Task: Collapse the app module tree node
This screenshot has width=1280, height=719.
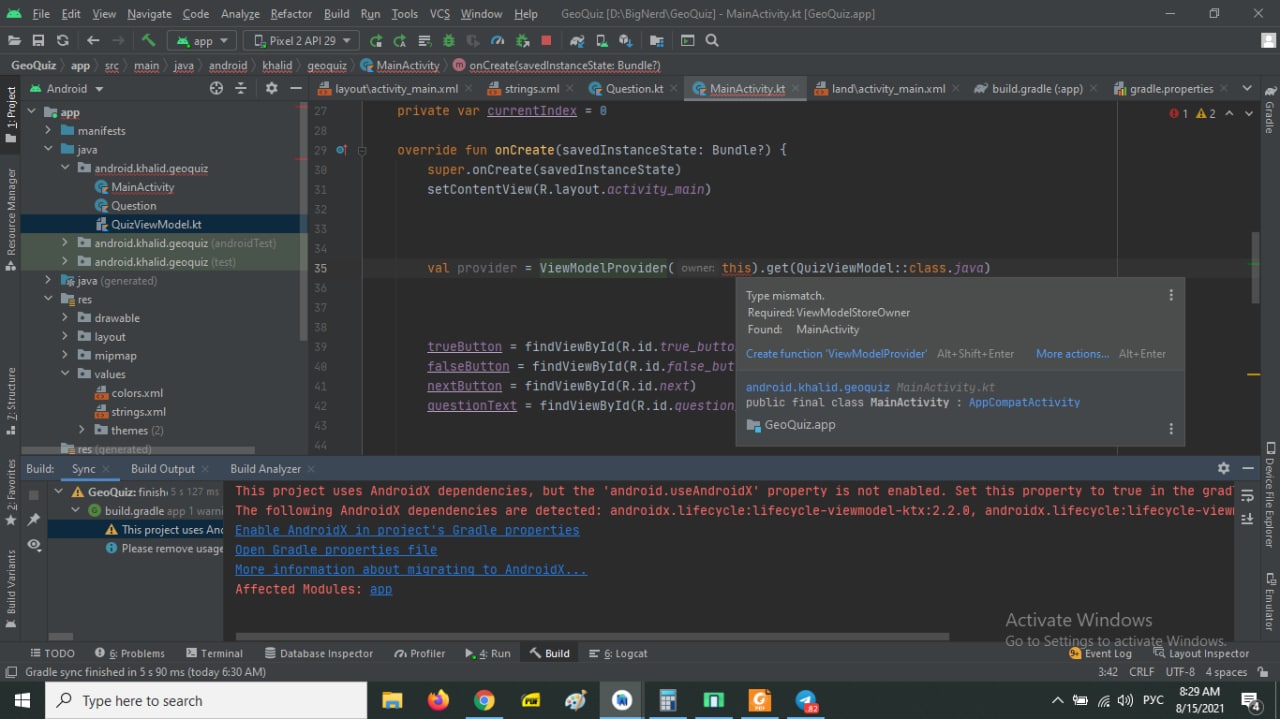Action: coord(31,112)
